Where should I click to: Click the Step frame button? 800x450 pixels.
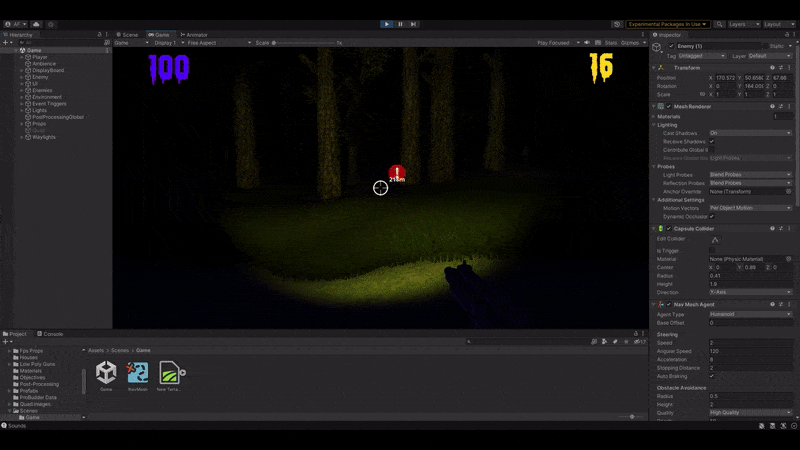click(x=413, y=24)
